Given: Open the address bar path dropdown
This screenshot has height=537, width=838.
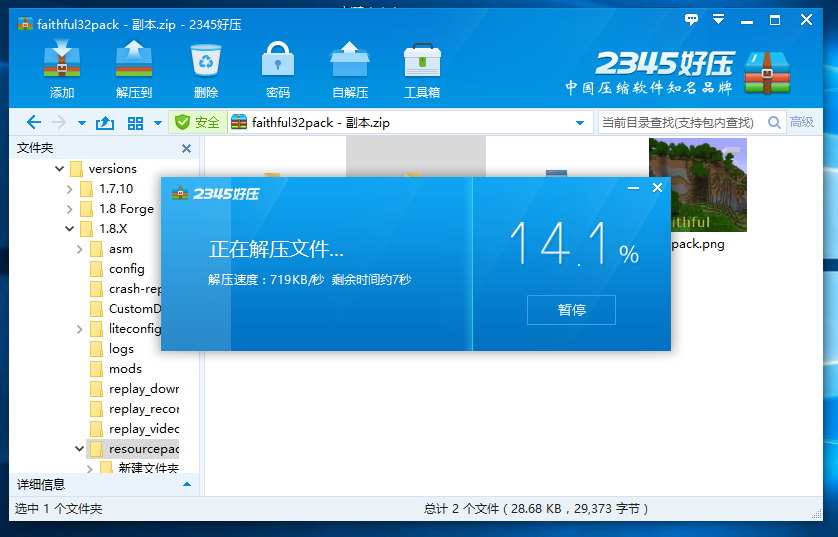Looking at the screenshot, I should click(580, 123).
